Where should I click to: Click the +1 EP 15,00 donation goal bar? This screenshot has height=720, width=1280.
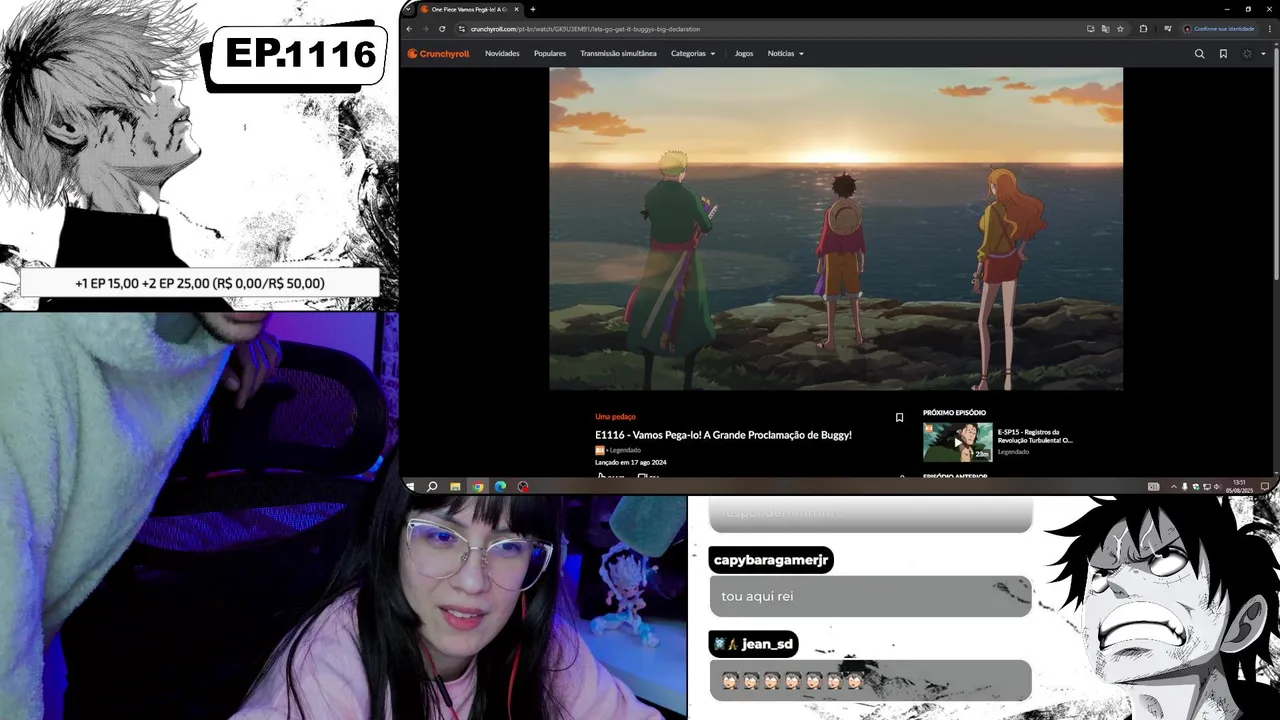click(x=200, y=283)
